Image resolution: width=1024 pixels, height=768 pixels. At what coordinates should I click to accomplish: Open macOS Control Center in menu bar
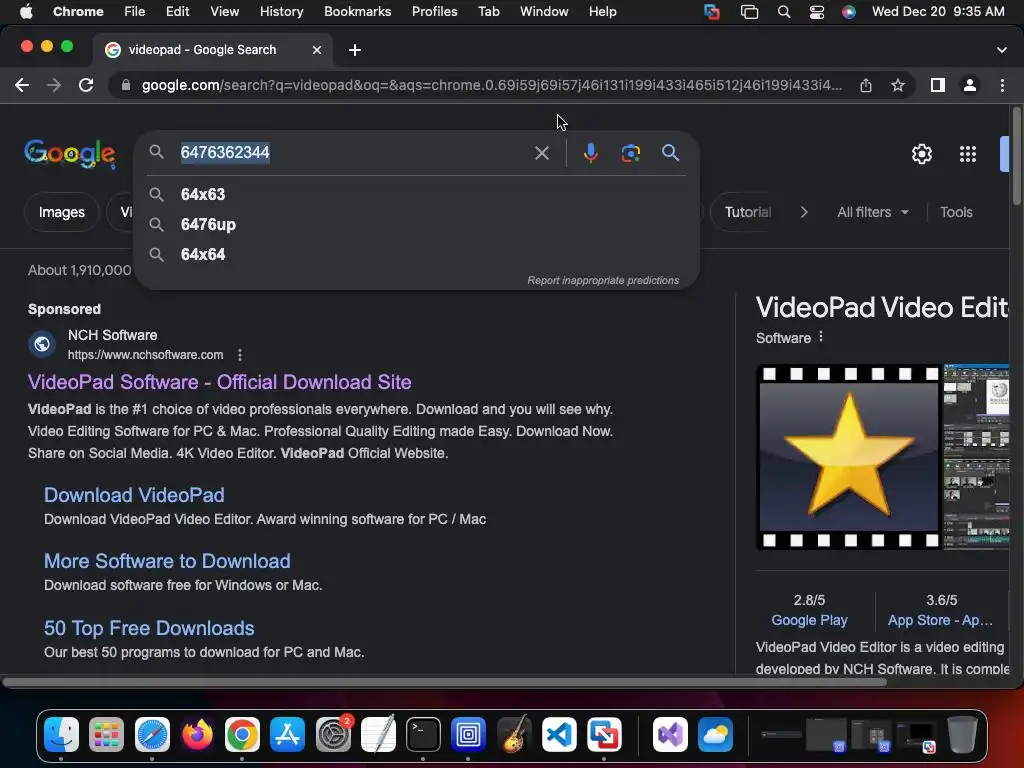coord(816,12)
